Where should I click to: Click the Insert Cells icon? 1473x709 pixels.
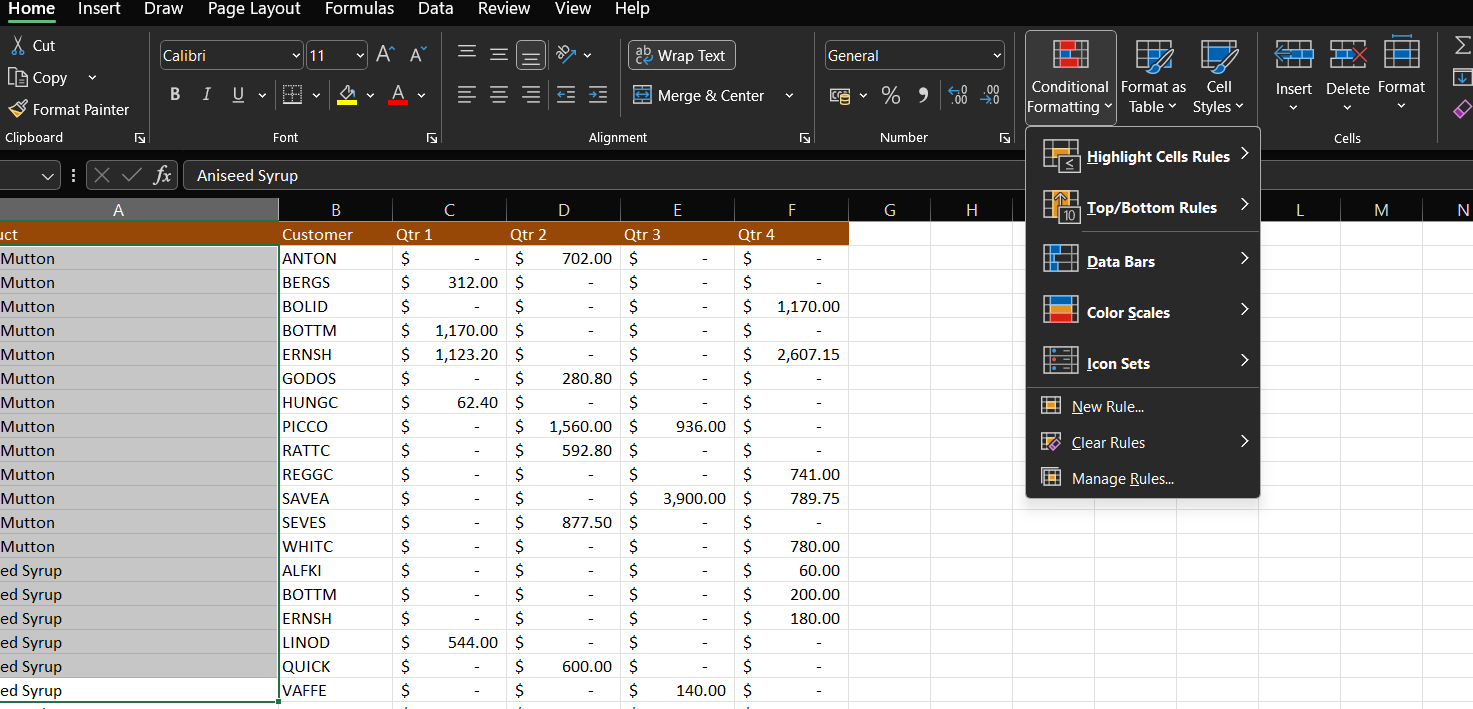click(x=1293, y=55)
